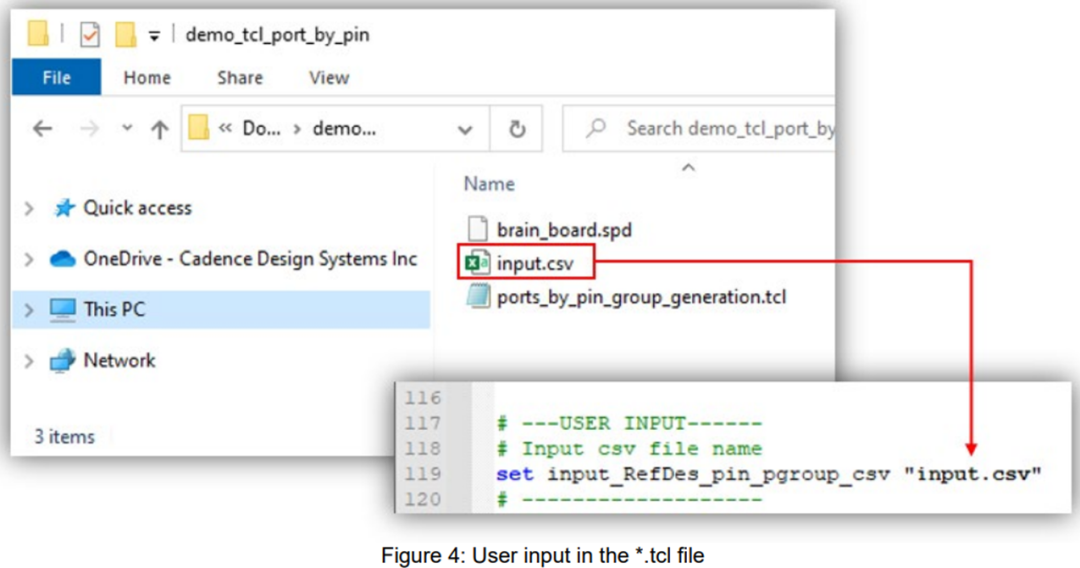Click the search magnifier icon
The image size is (1080, 568).
click(x=596, y=128)
